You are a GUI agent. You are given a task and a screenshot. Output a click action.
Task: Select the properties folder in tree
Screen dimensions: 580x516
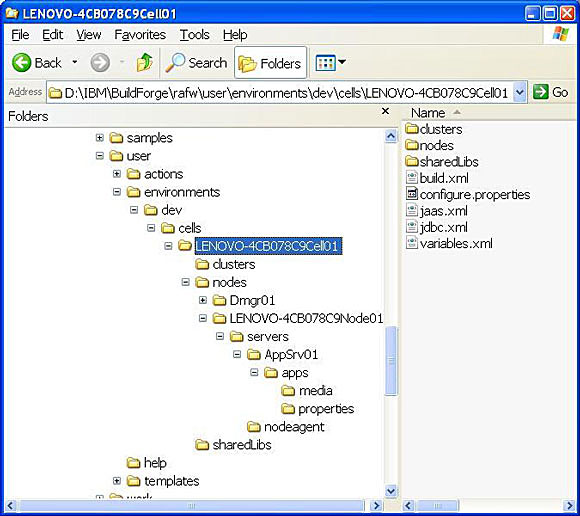318,409
